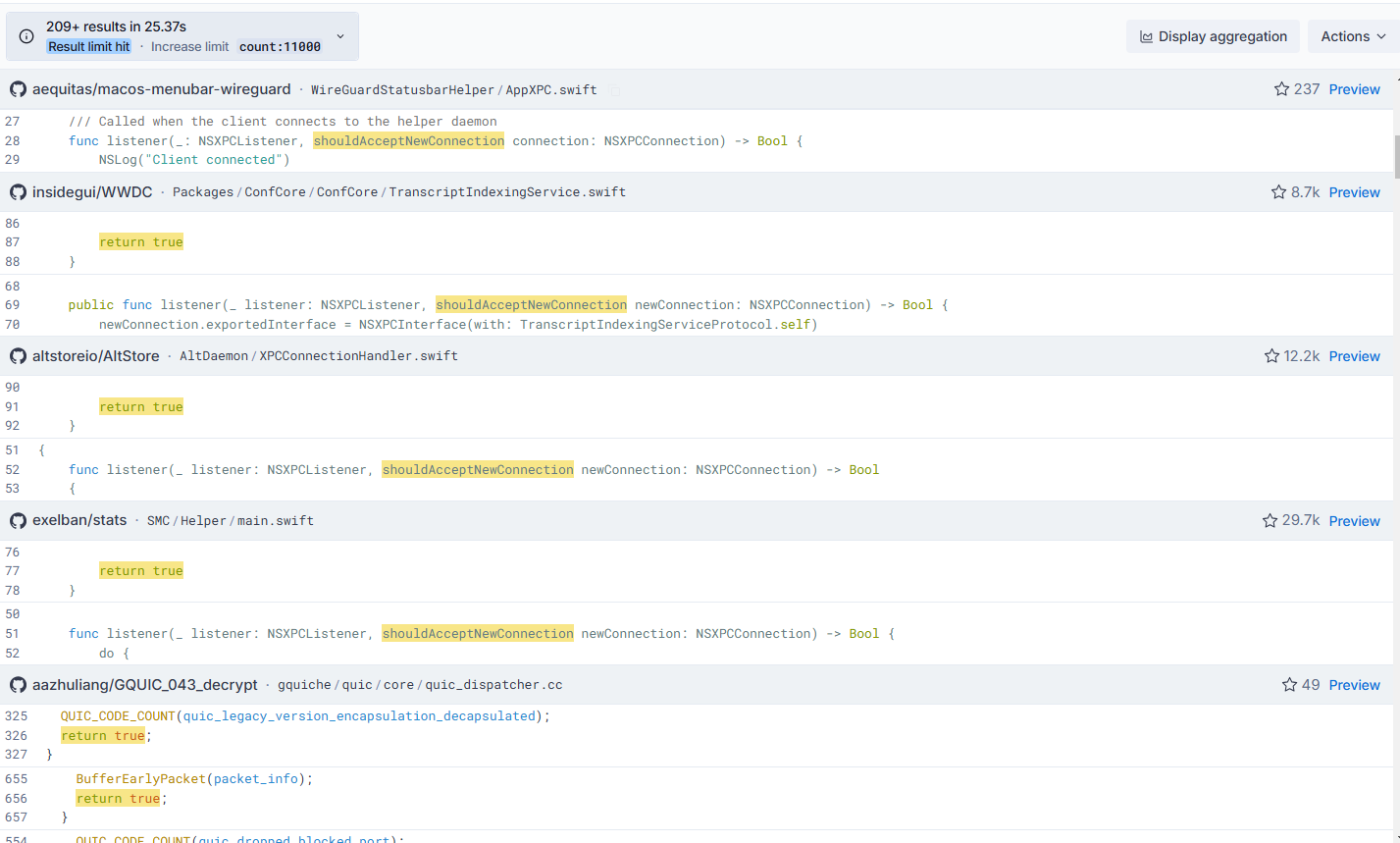Image resolution: width=1400 pixels, height=843 pixels.
Task: Click the AltDaemon path segment
Action: [x=214, y=356]
